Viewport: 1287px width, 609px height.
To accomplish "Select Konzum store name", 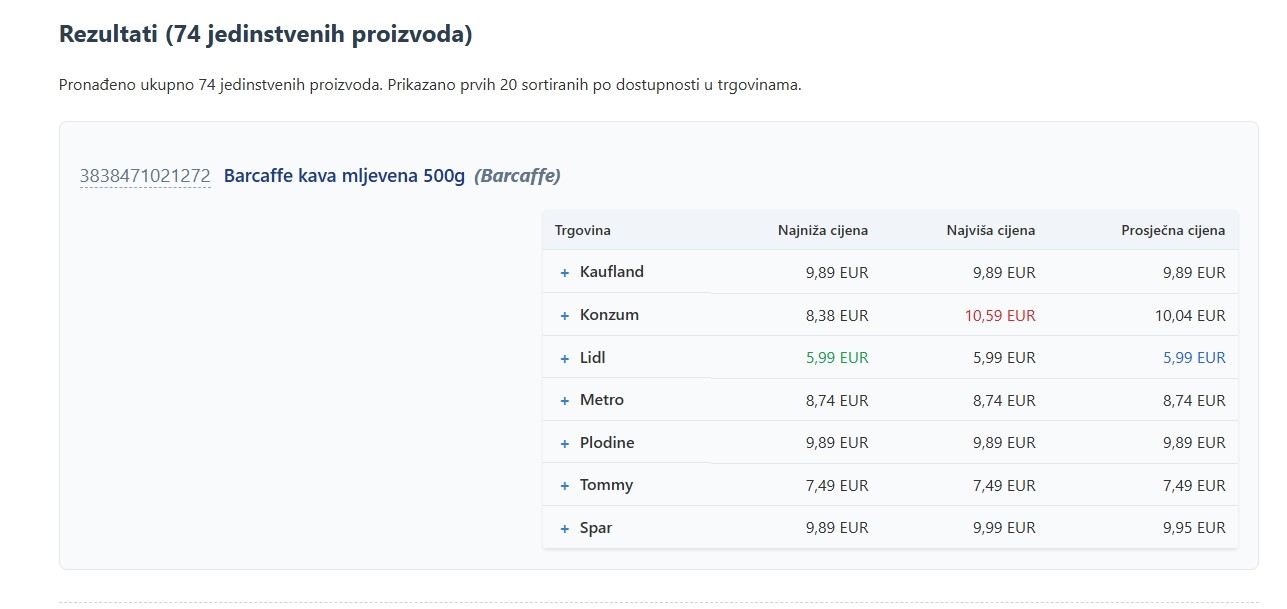I will click(x=609, y=315).
